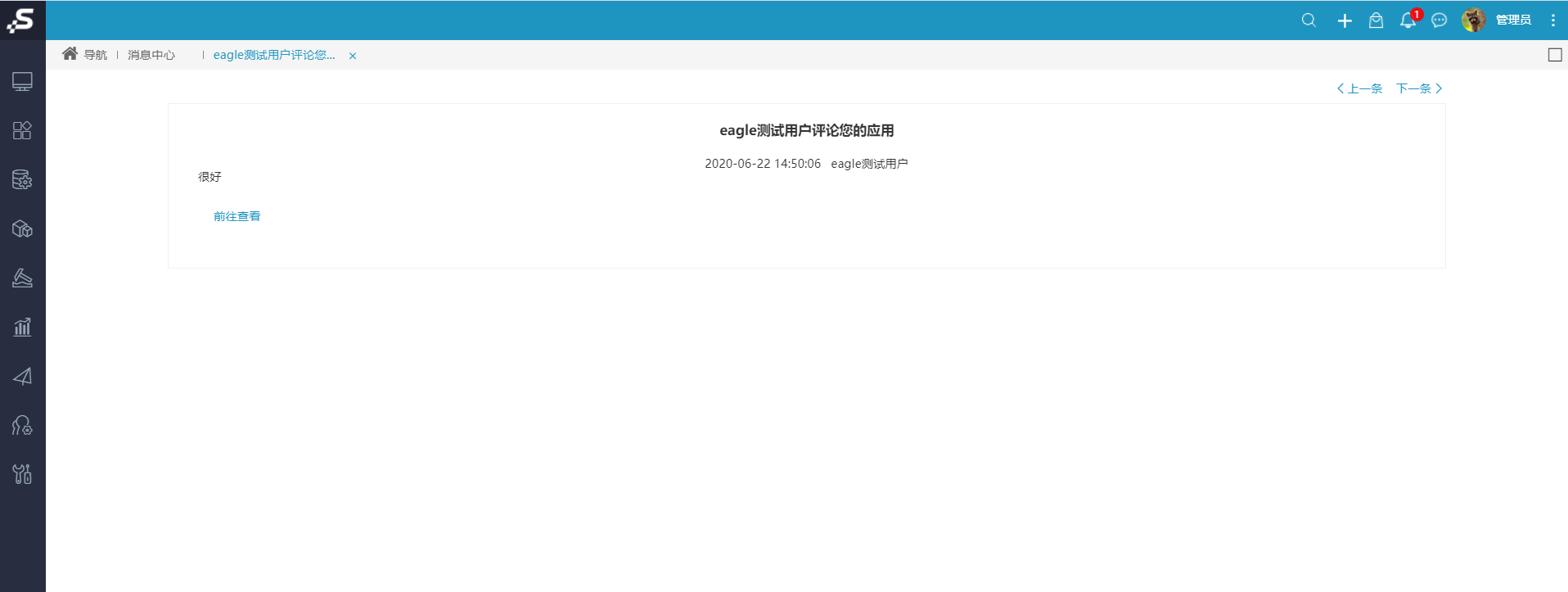Open the database gear icon in the sidebar
The image size is (1568, 592).
(22, 179)
